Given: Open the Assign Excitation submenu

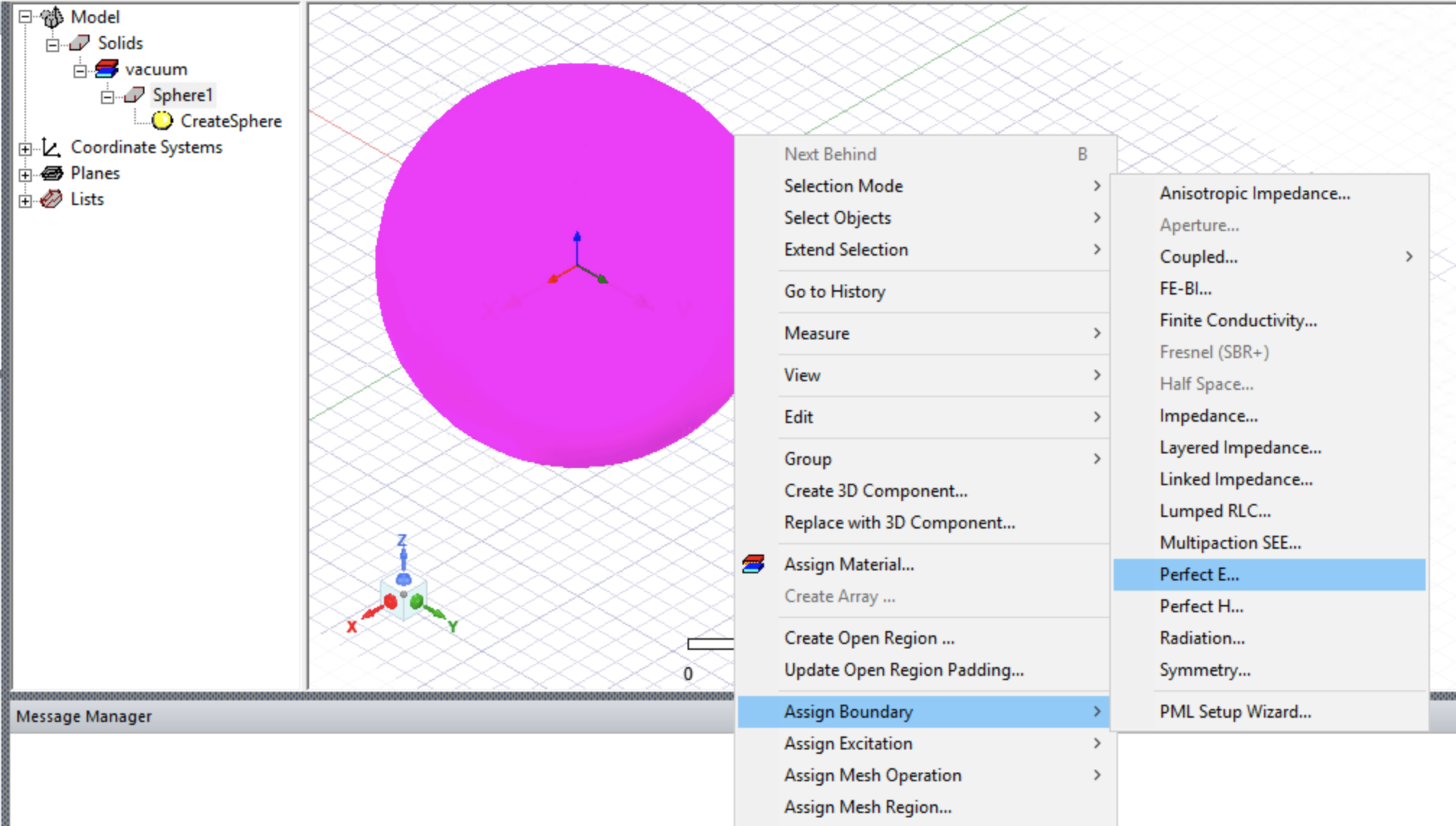Looking at the screenshot, I should 849,744.
